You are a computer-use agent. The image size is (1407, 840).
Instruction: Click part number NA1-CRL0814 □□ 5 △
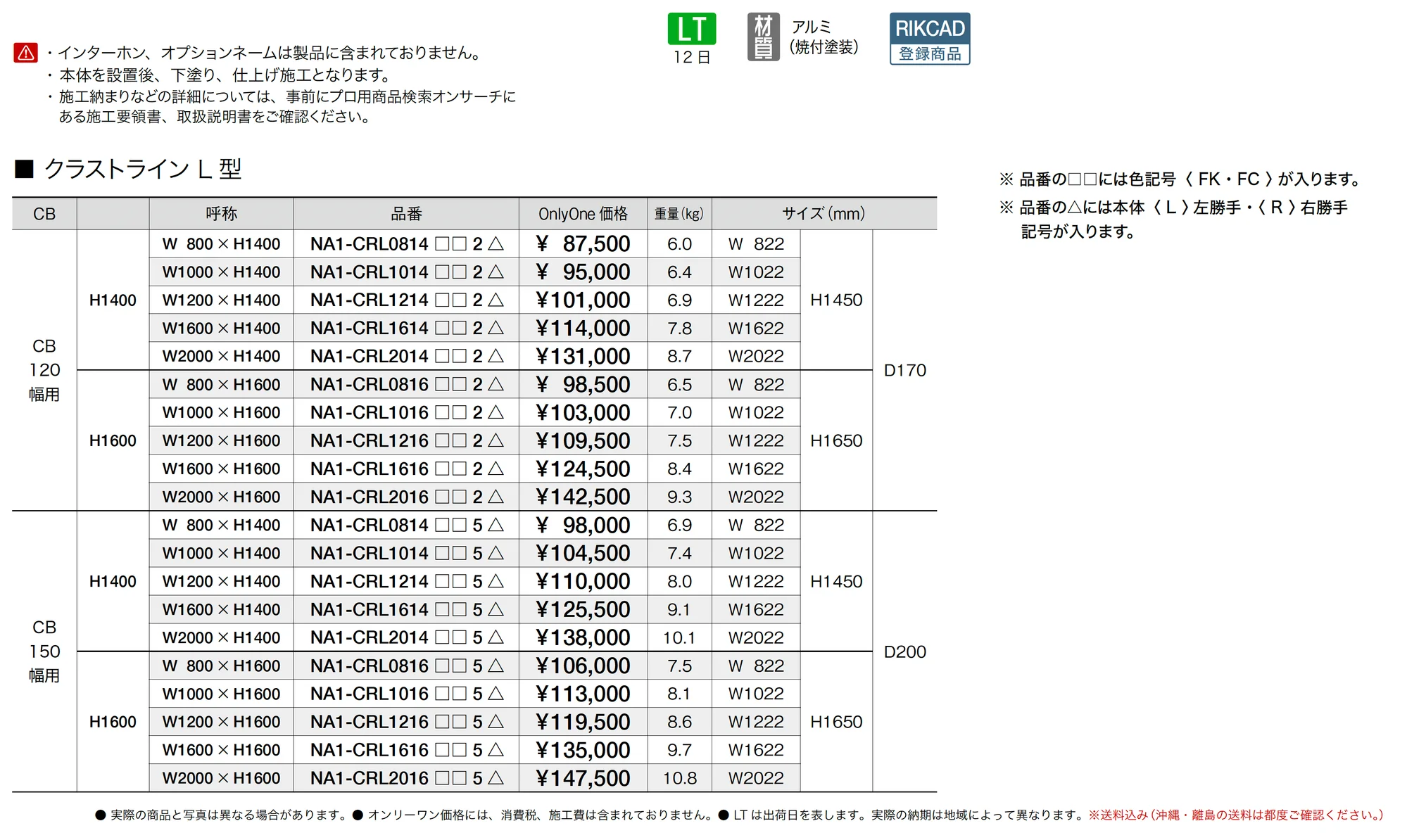pyautogui.click(x=407, y=526)
